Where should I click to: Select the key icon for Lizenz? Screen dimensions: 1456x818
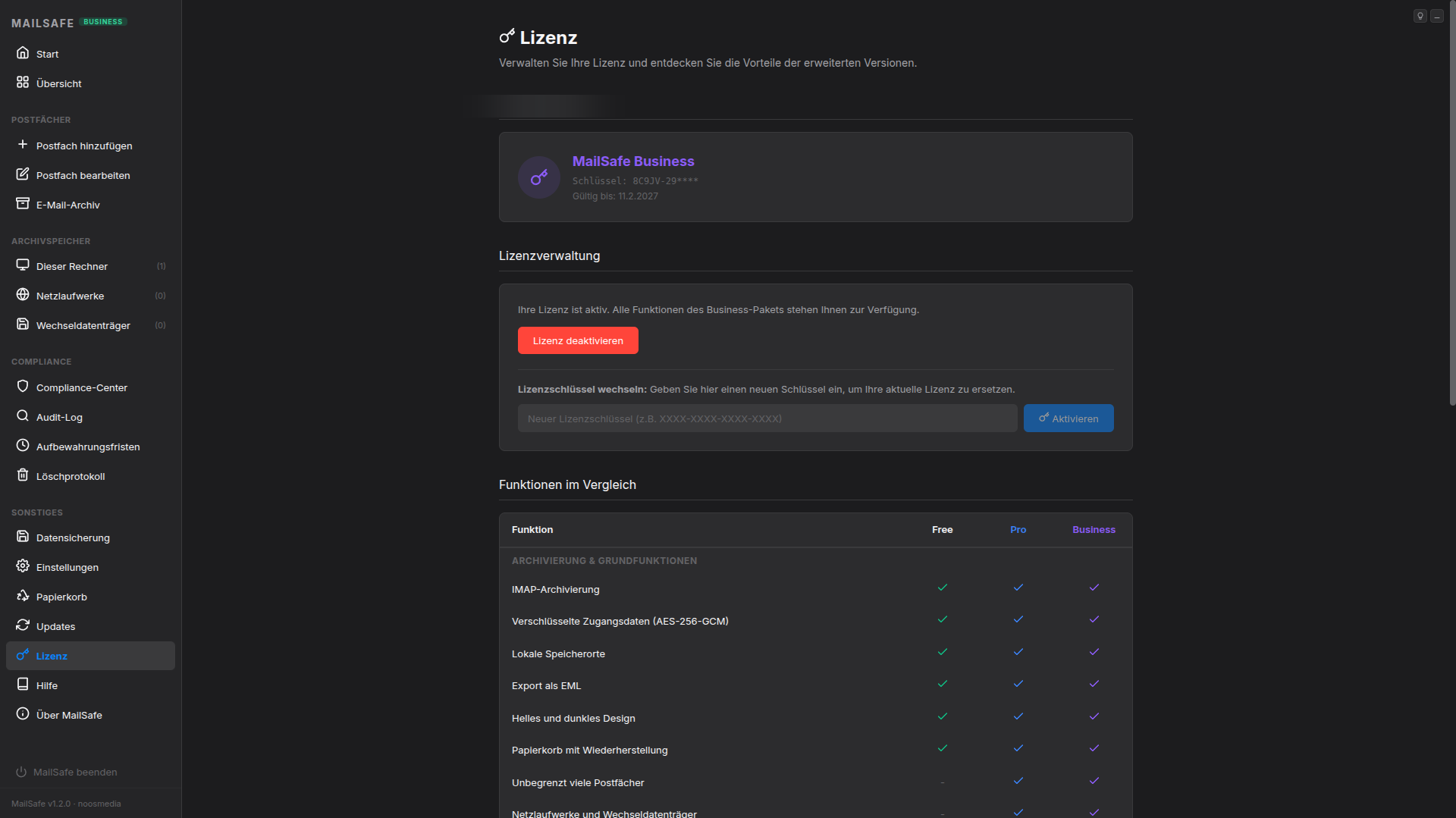pyautogui.click(x=23, y=655)
